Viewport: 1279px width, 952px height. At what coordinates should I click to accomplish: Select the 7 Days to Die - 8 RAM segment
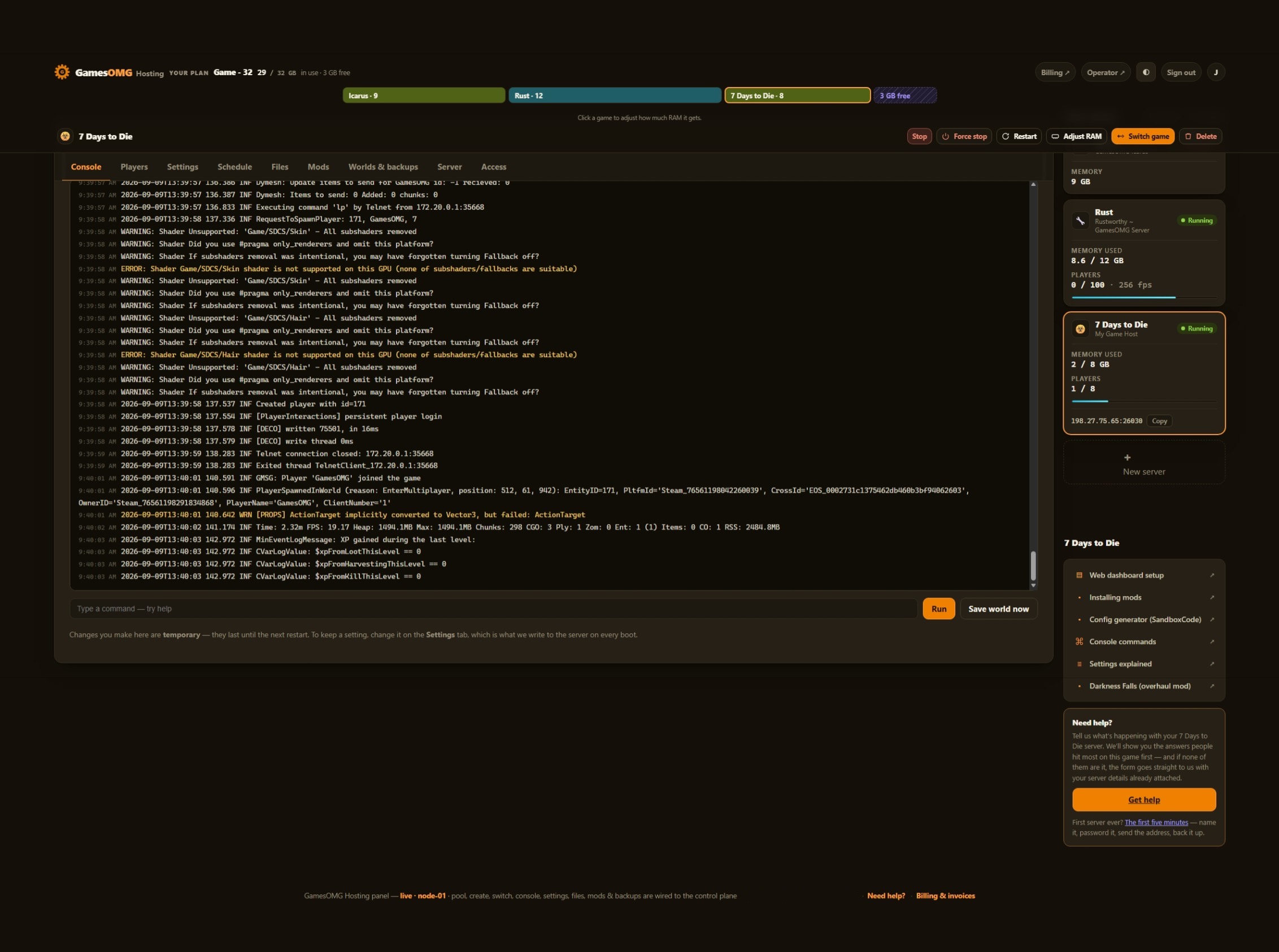tap(797, 95)
